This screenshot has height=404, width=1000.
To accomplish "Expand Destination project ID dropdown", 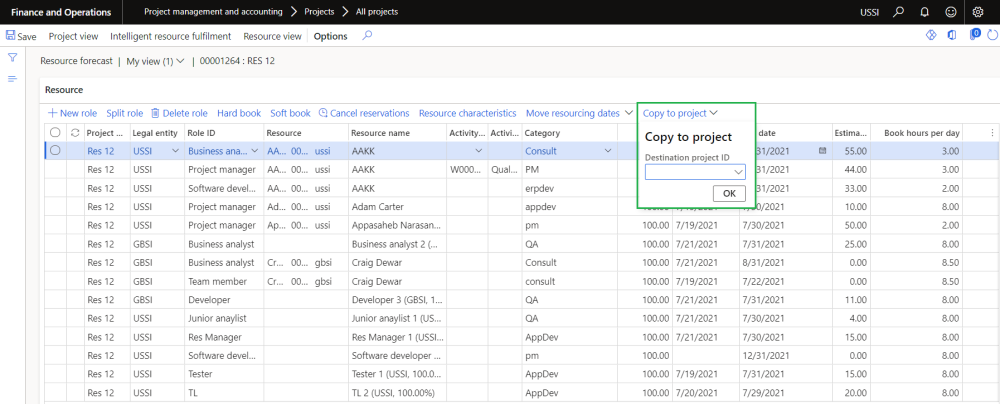I will pyautogui.click(x=738, y=172).
